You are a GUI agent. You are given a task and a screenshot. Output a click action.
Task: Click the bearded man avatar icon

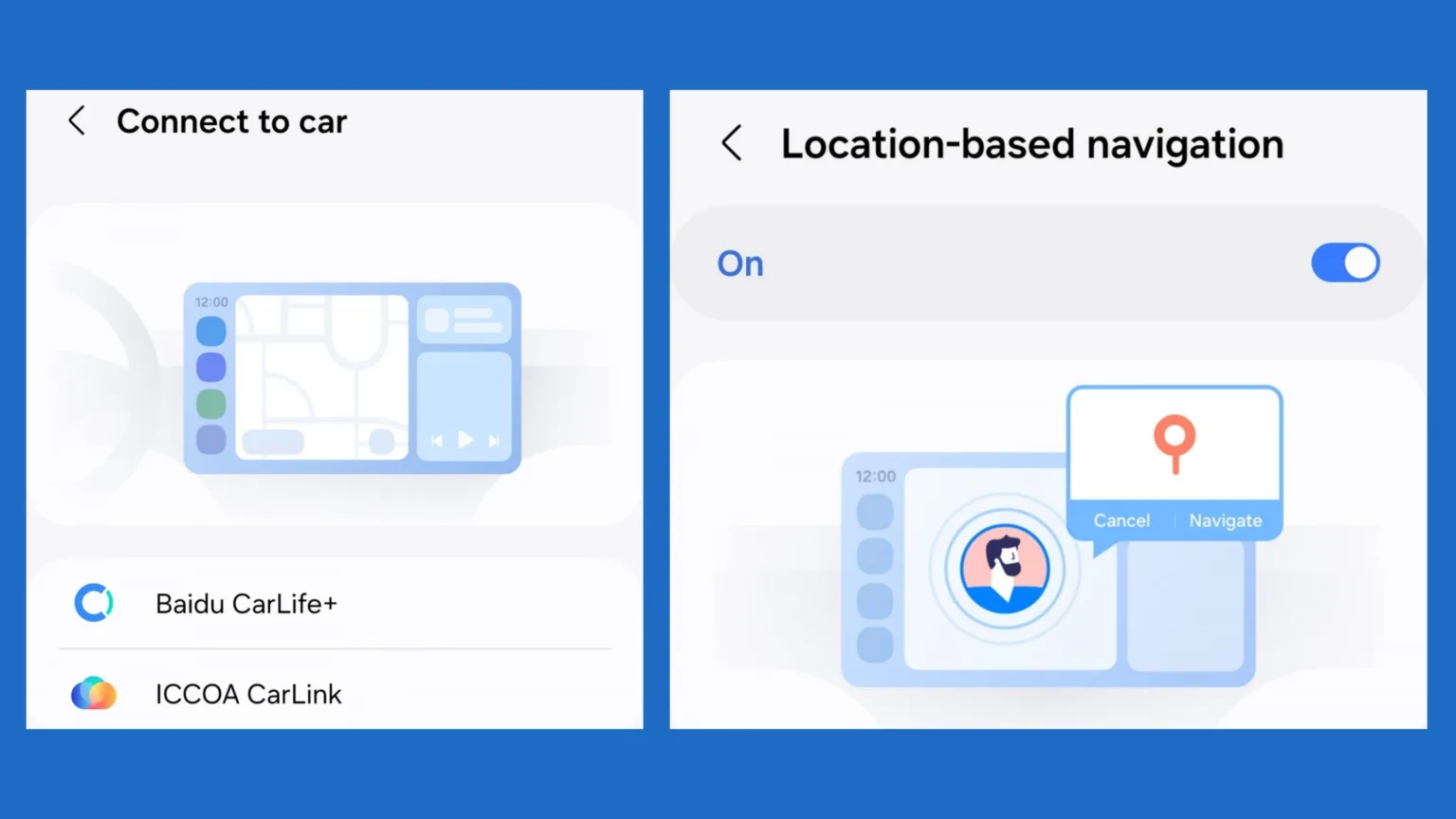click(1005, 570)
